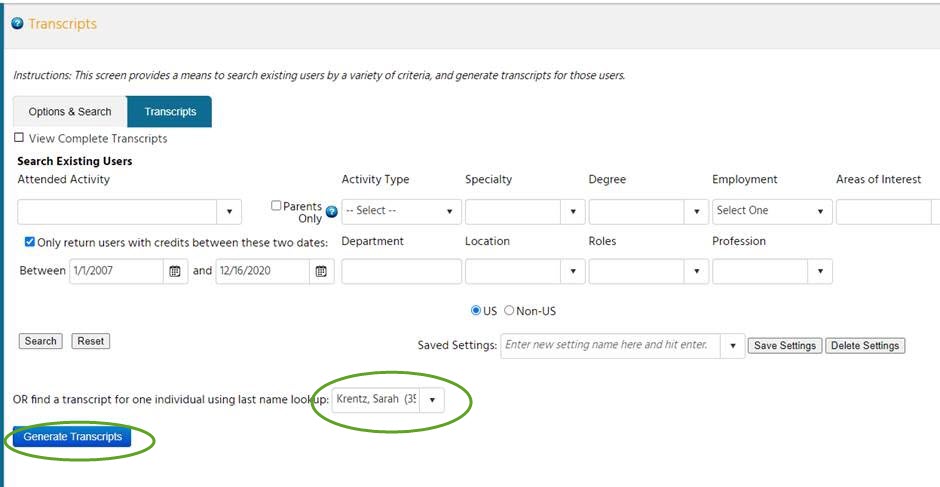The height and width of the screenshot is (487, 940).
Task: Click the Generate Transcripts button
Action: (72, 437)
